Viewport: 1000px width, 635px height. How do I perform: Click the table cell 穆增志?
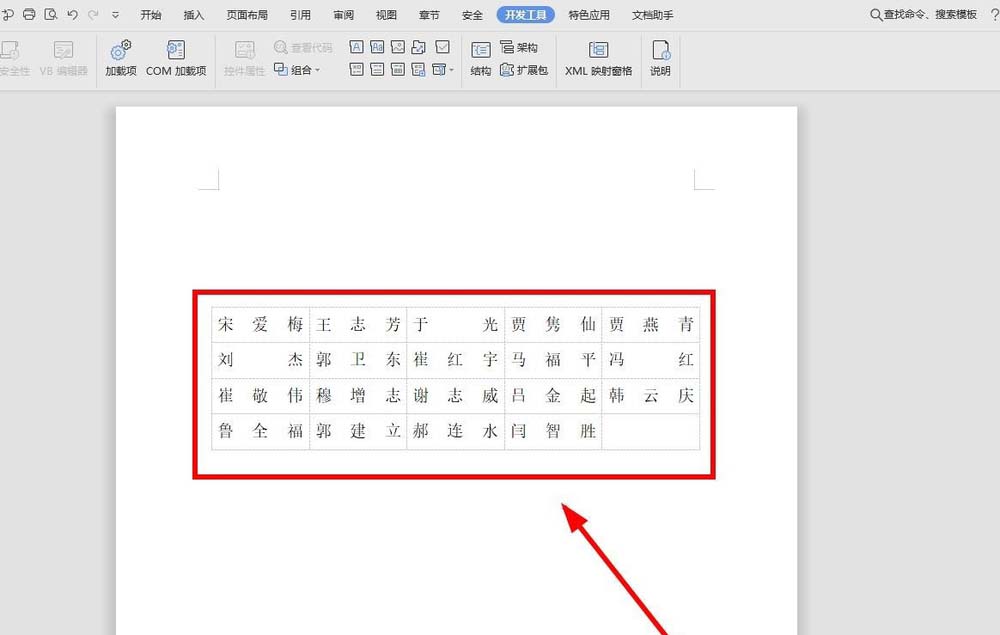click(x=358, y=396)
